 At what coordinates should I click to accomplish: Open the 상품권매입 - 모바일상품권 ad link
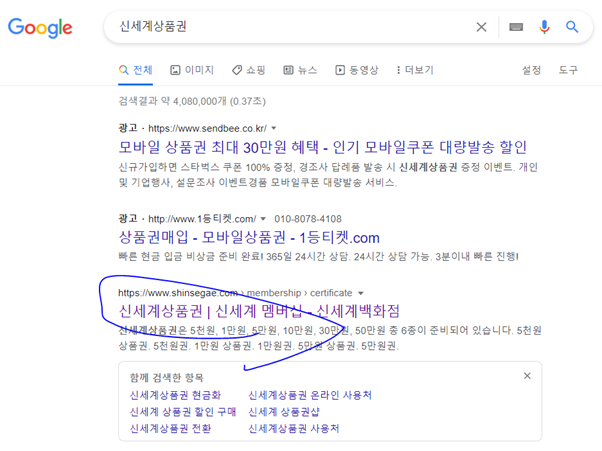(x=249, y=238)
